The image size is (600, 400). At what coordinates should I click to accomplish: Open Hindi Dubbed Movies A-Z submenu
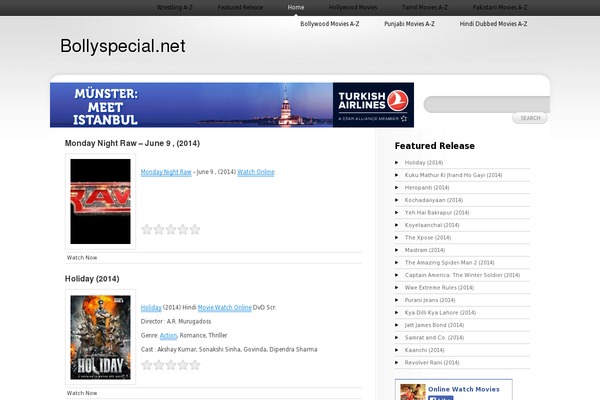point(493,24)
